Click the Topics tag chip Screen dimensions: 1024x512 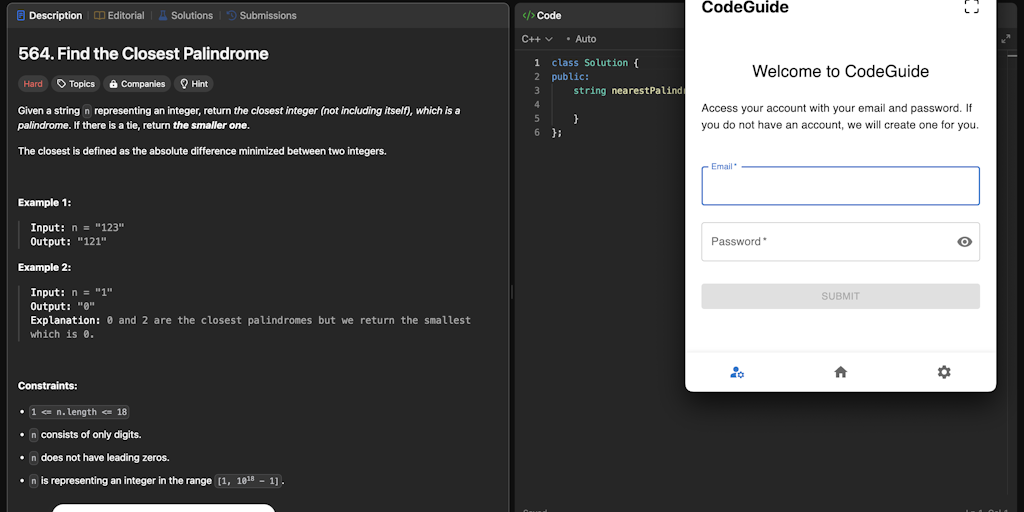tap(76, 84)
